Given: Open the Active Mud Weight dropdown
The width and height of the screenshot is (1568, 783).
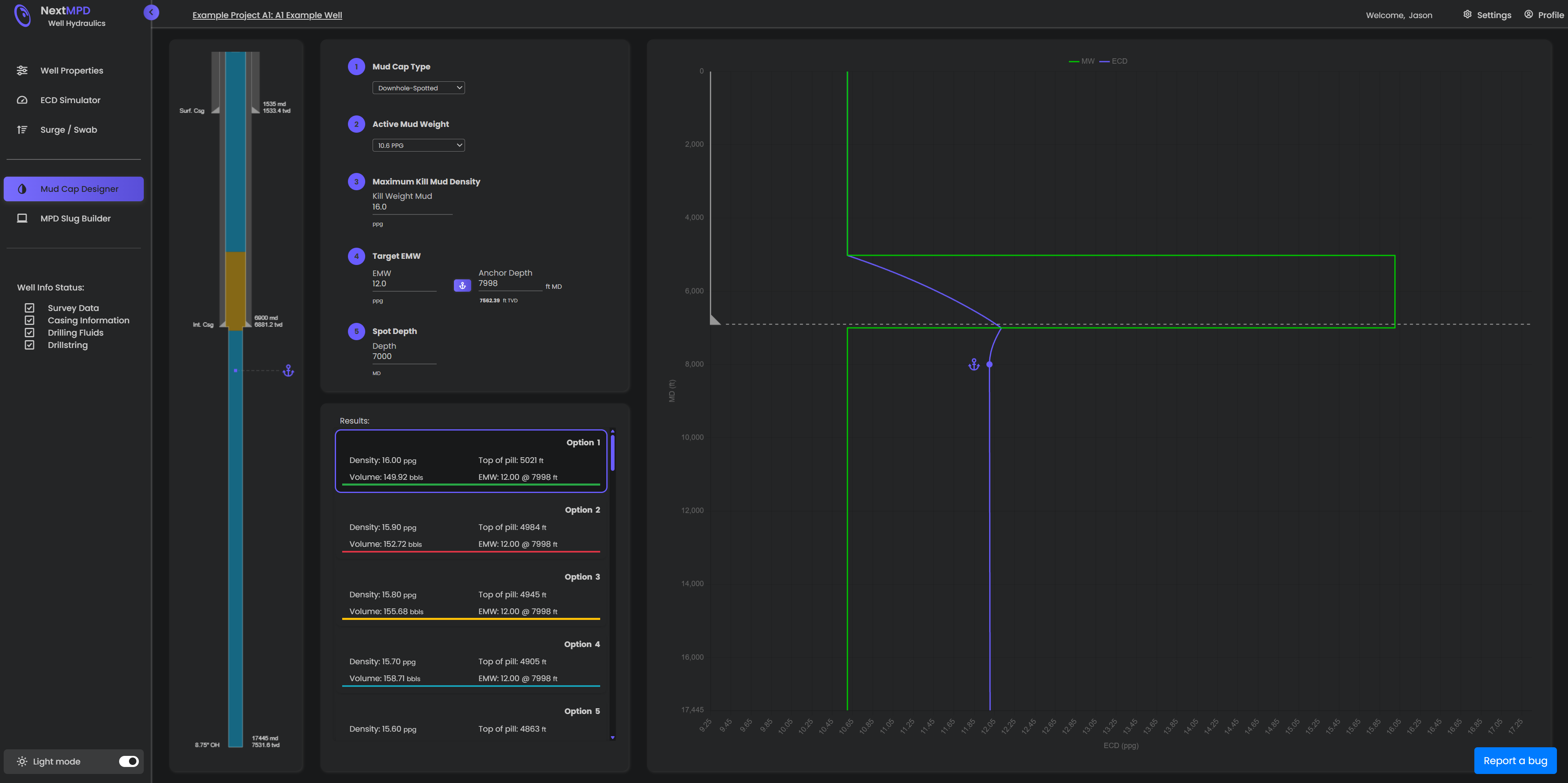Looking at the screenshot, I should [418, 145].
